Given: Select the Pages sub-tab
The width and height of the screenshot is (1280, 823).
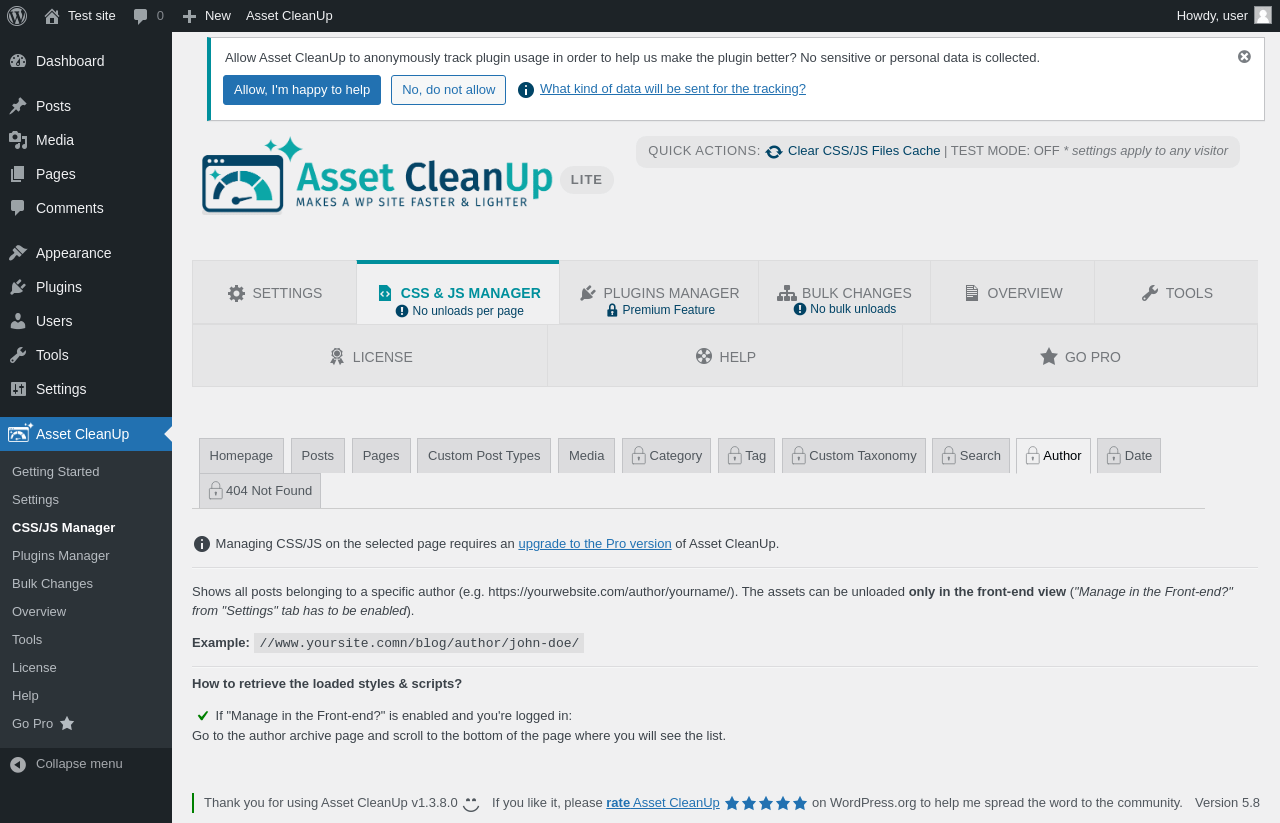Looking at the screenshot, I should tap(381, 456).
